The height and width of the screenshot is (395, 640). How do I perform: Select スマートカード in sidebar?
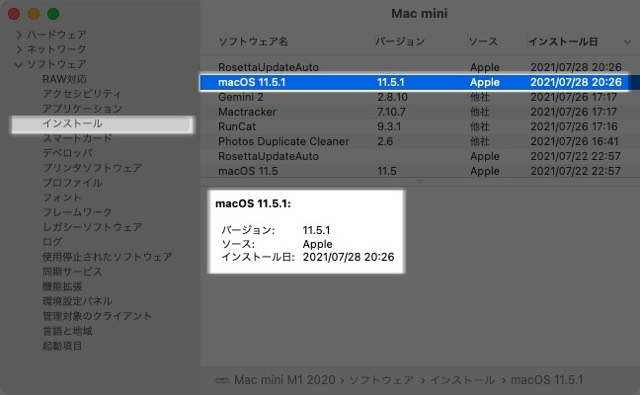(77, 138)
